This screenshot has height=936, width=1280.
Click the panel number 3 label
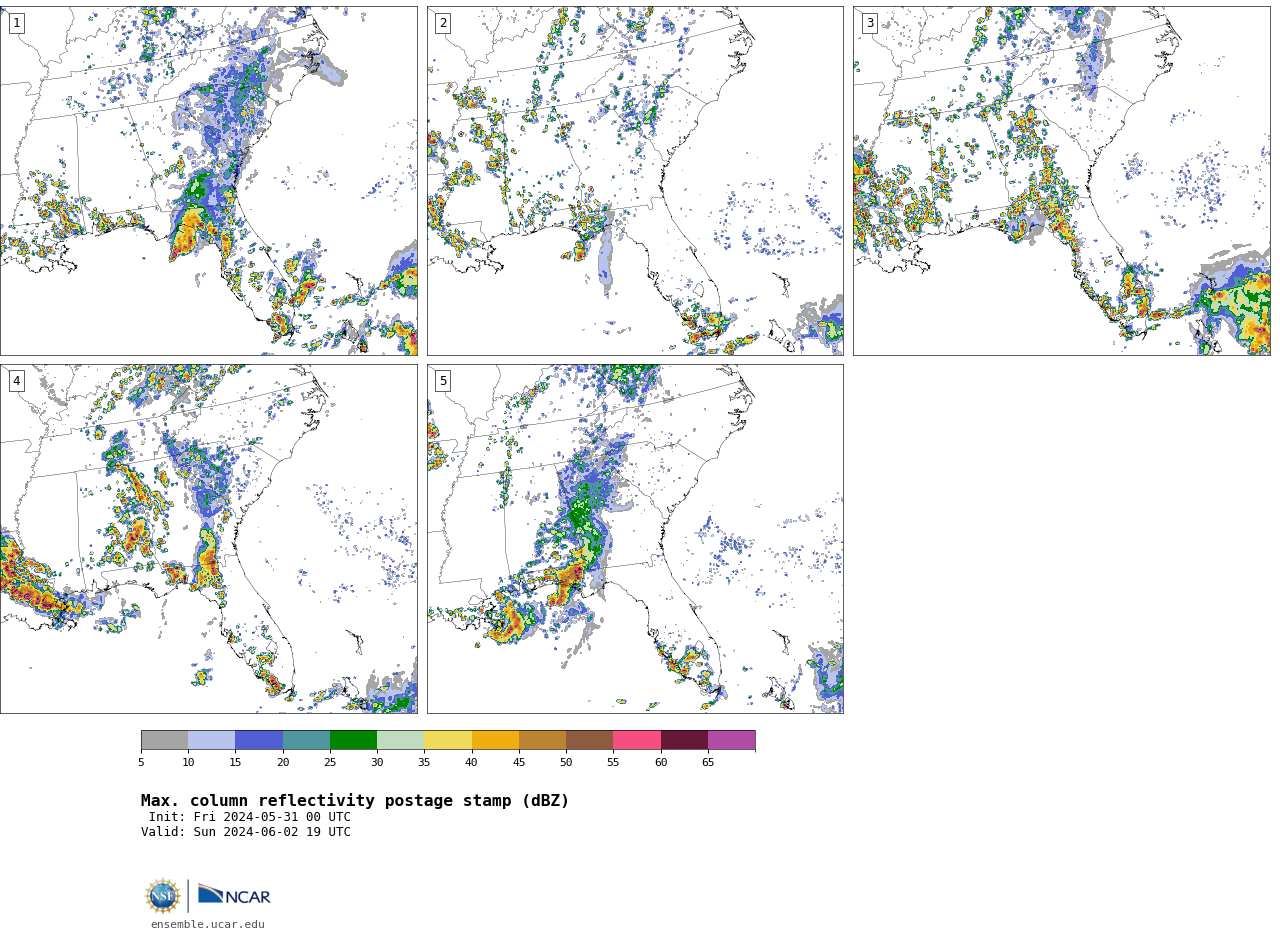click(x=869, y=23)
